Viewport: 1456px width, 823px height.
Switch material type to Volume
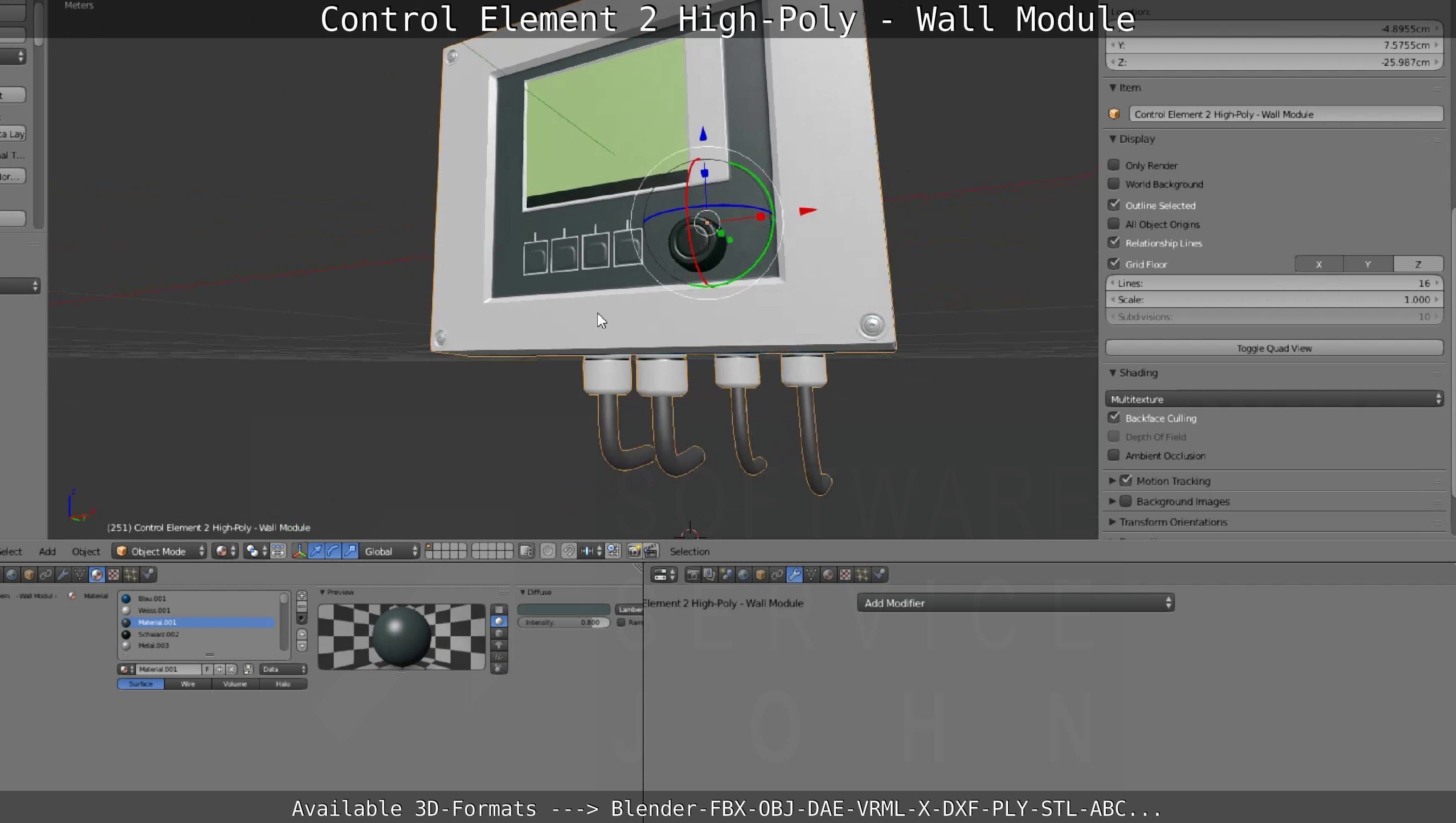pyautogui.click(x=235, y=684)
